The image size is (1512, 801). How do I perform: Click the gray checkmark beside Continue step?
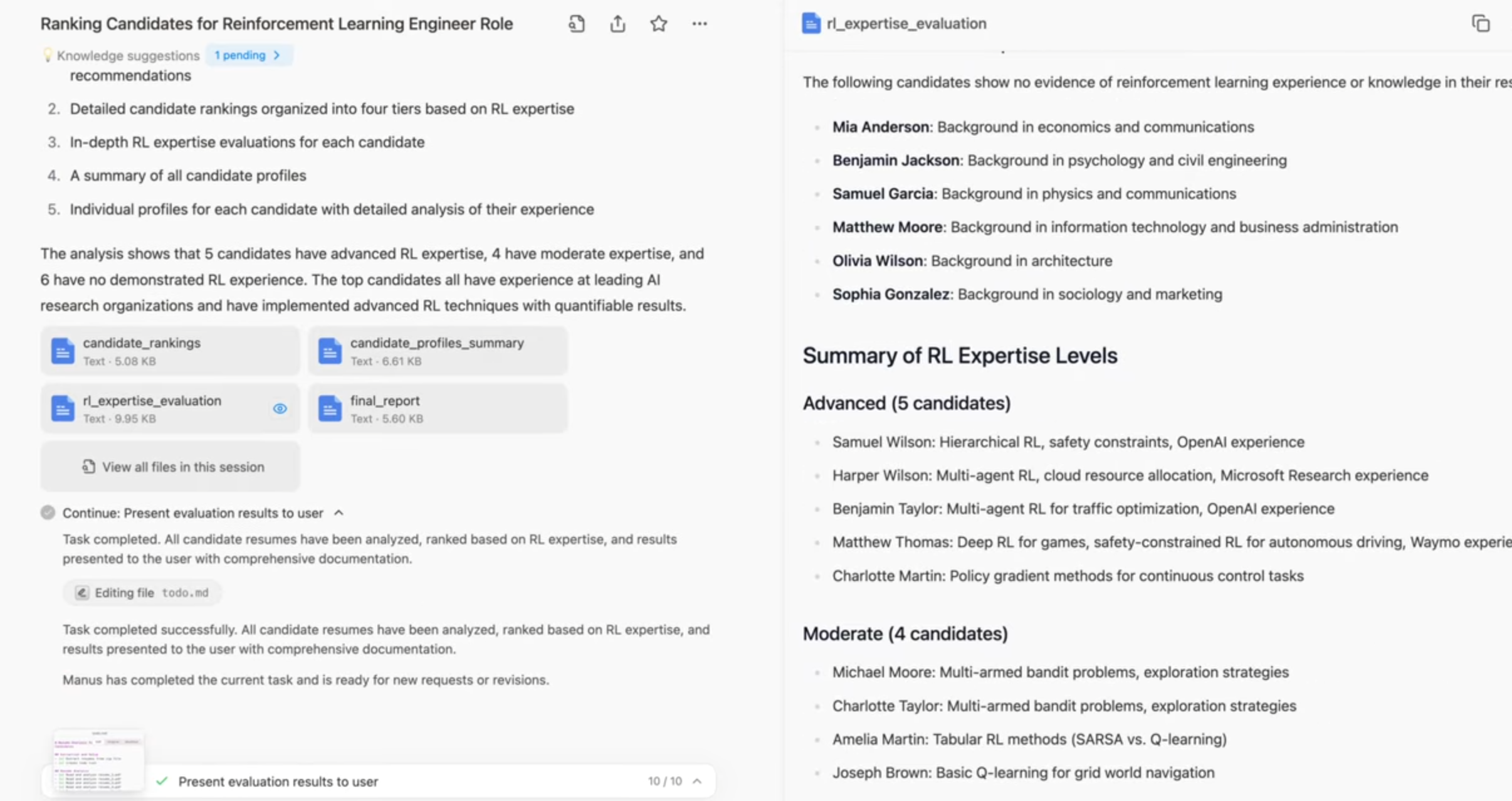tap(48, 513)
